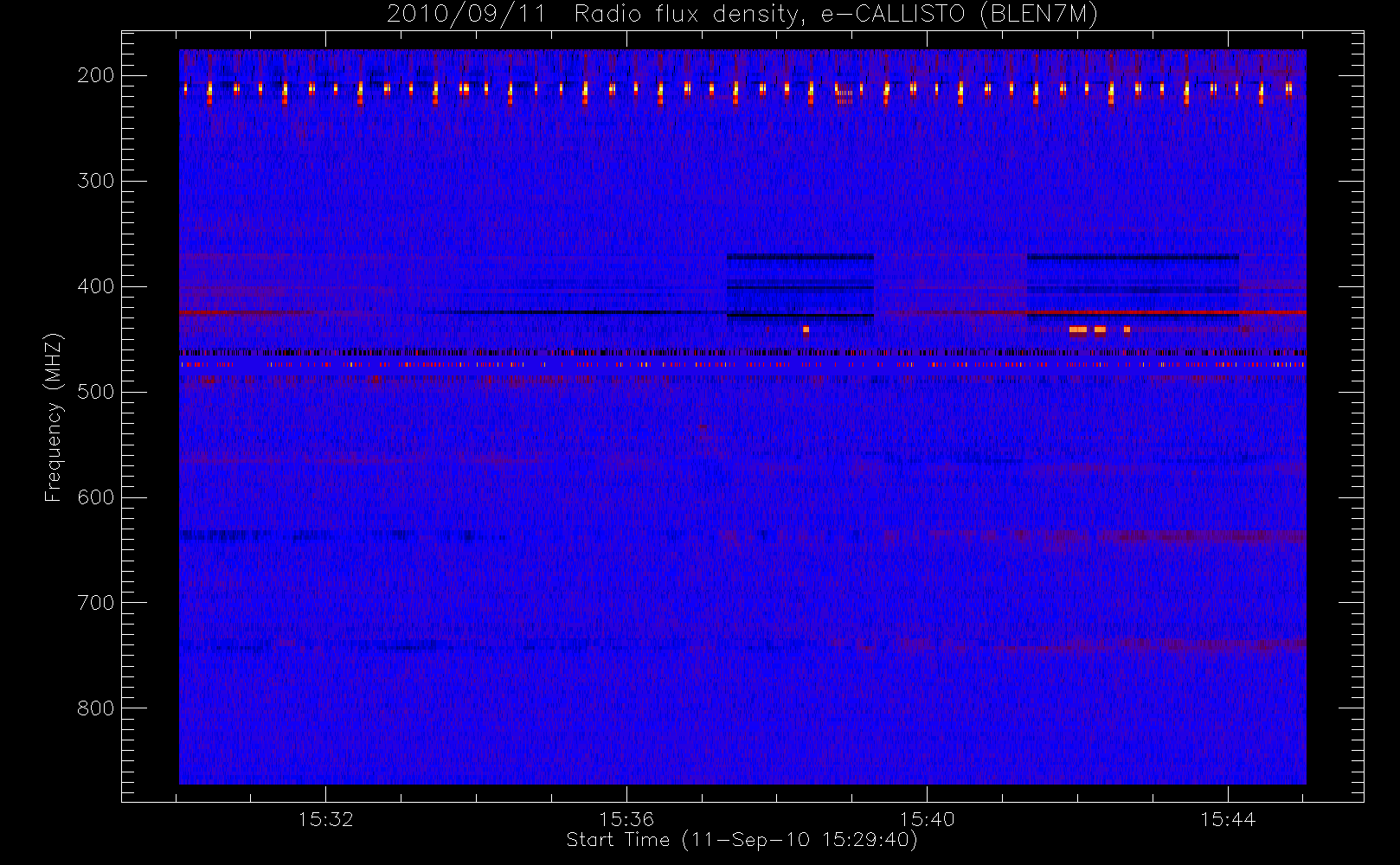Click the 15:40 time tick label
The width and height of the screenshot is (1400, 865).
point(927,819)
